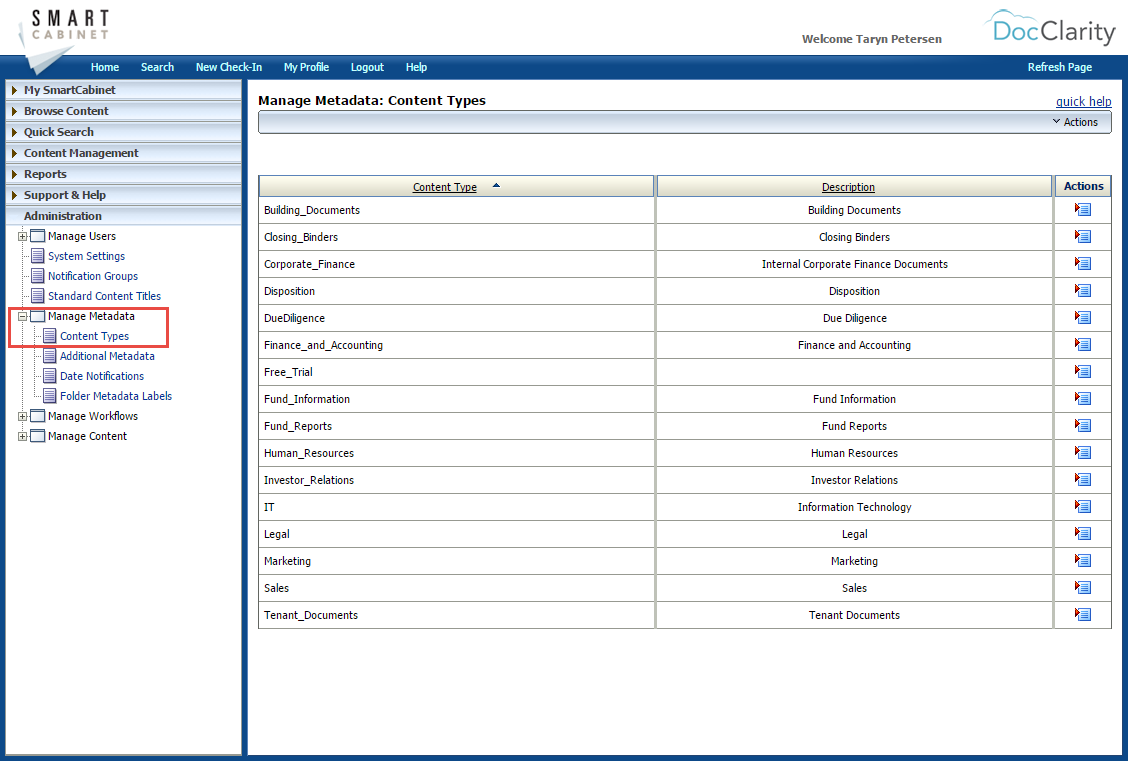
Task: Expand the Manage Users tree node
Action: click(23, 236)
